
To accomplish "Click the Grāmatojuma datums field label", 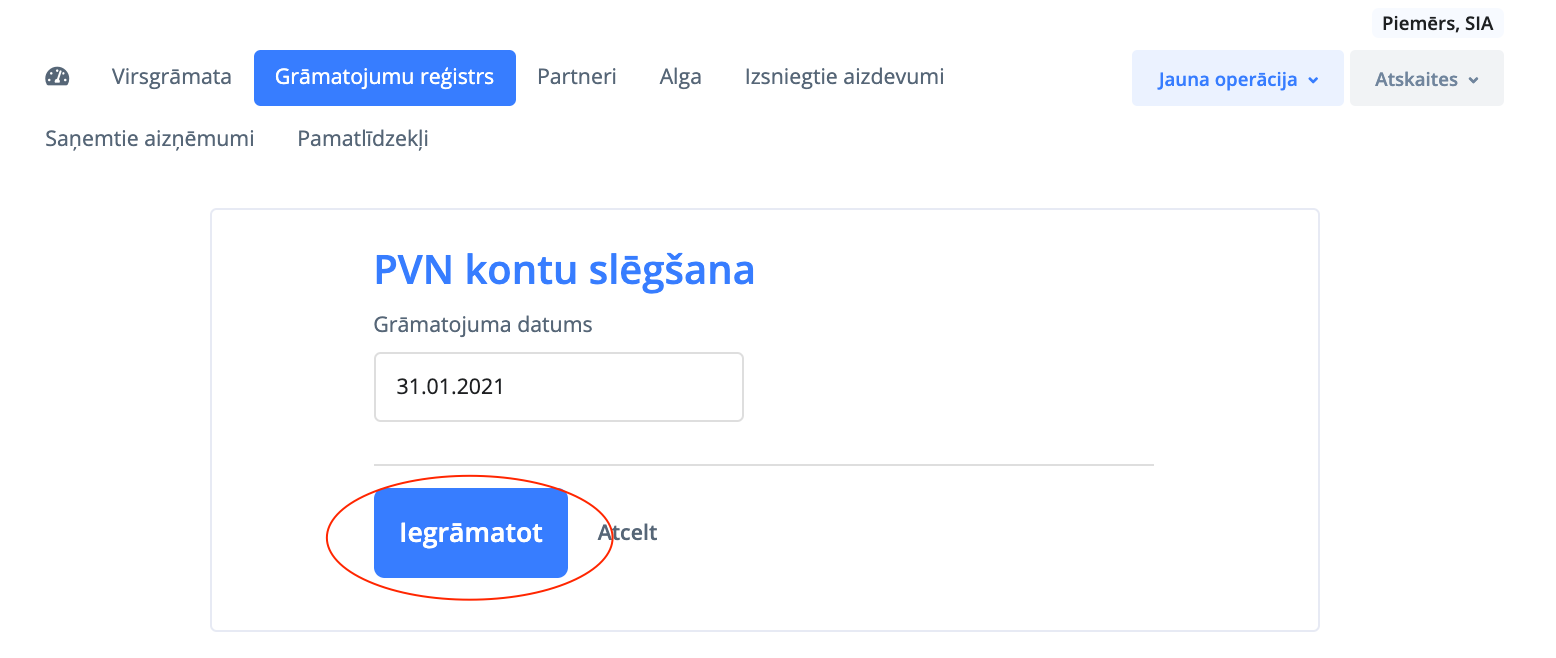I will [483, 325].
